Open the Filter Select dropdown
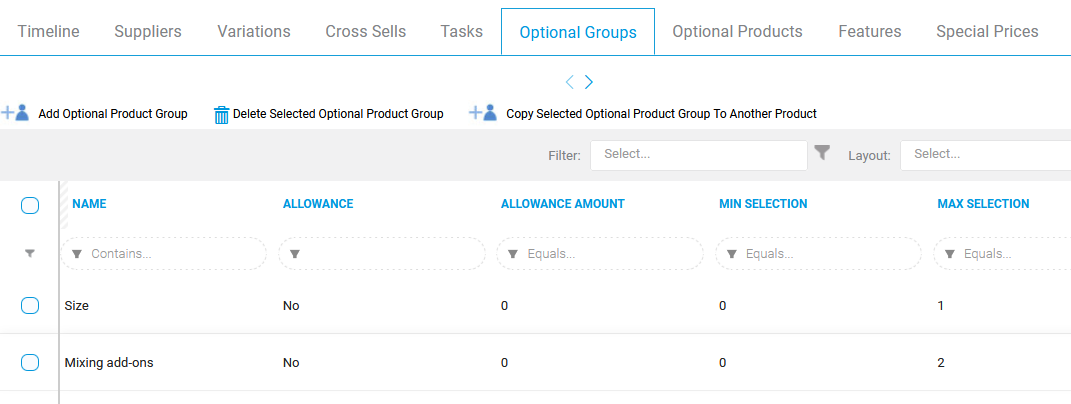 [x=699, y=154]
